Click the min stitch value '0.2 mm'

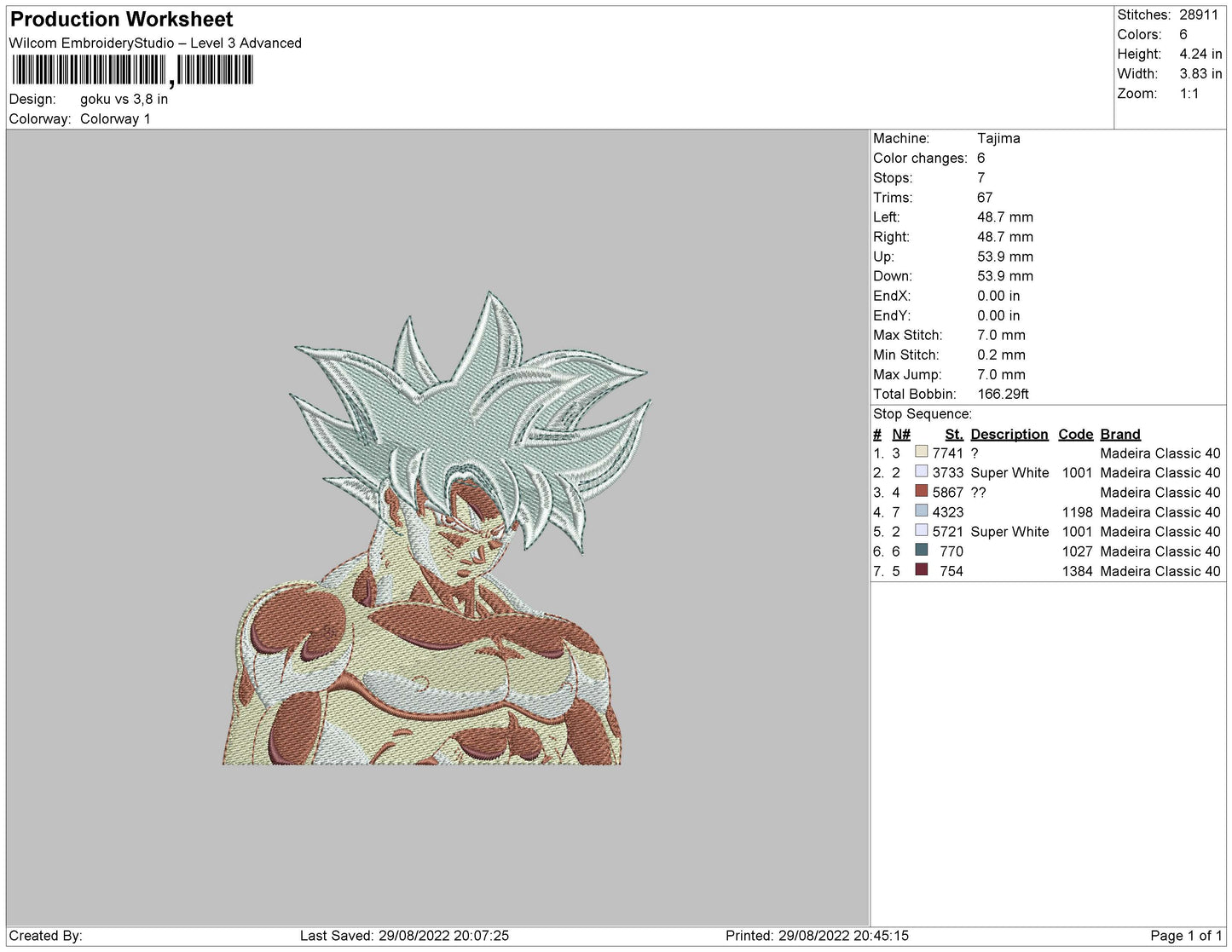click(x=1001, y=354)
